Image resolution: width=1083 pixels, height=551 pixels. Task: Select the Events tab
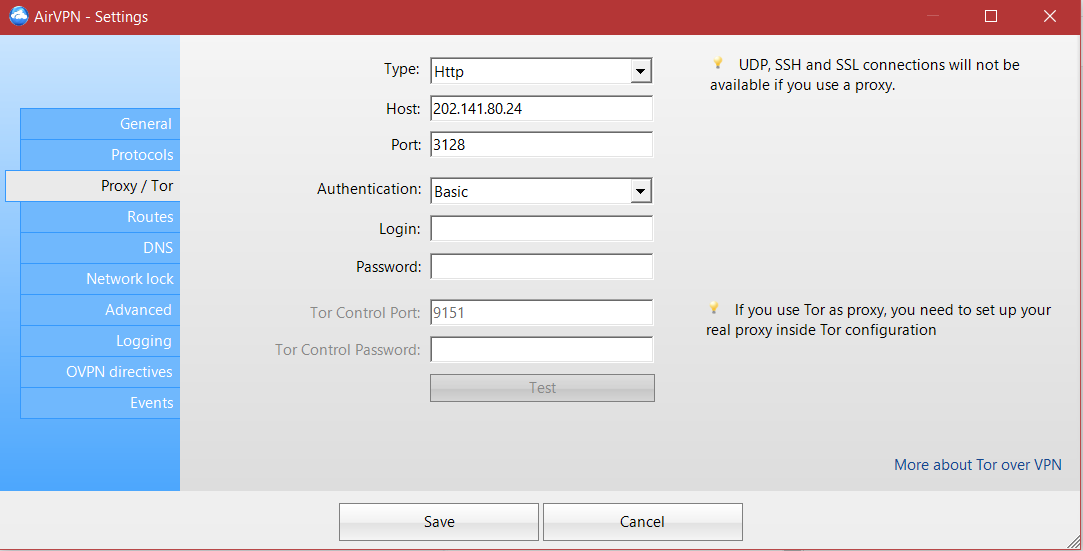[x=100, y=403]
